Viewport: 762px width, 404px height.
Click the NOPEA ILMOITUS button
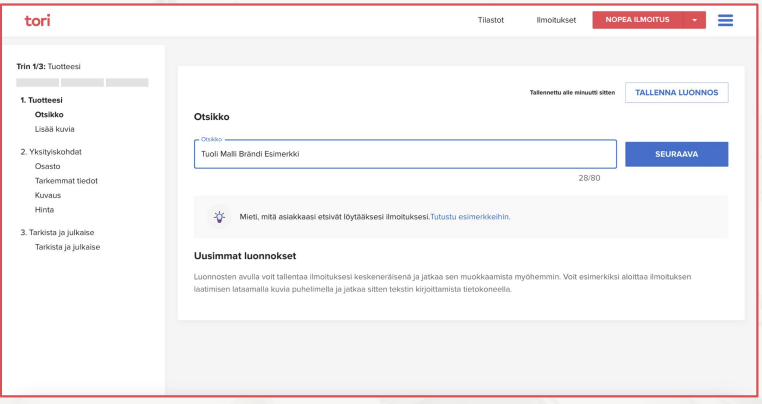[637, 20]
